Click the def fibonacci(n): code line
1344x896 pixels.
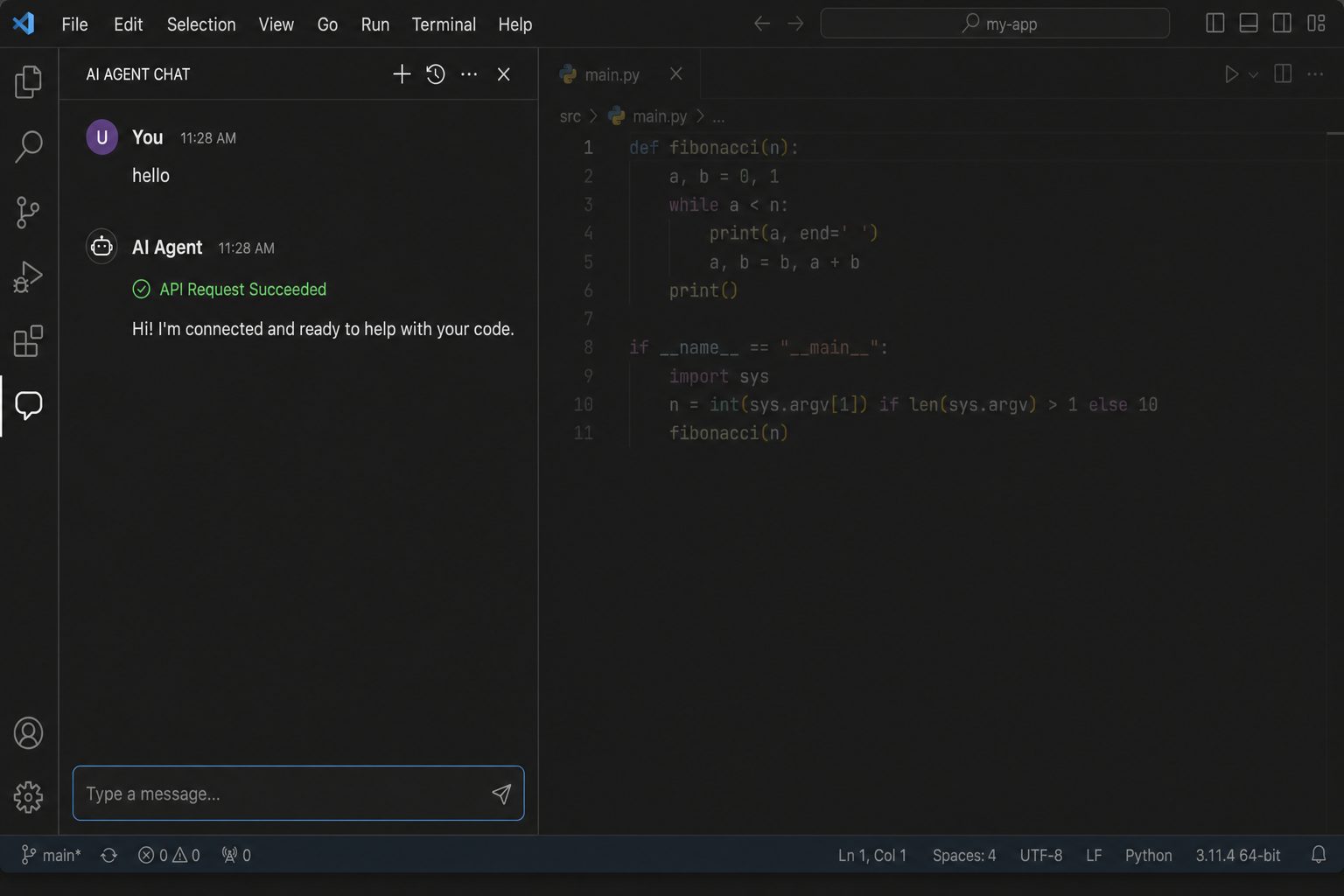click(x=713, y=148)
